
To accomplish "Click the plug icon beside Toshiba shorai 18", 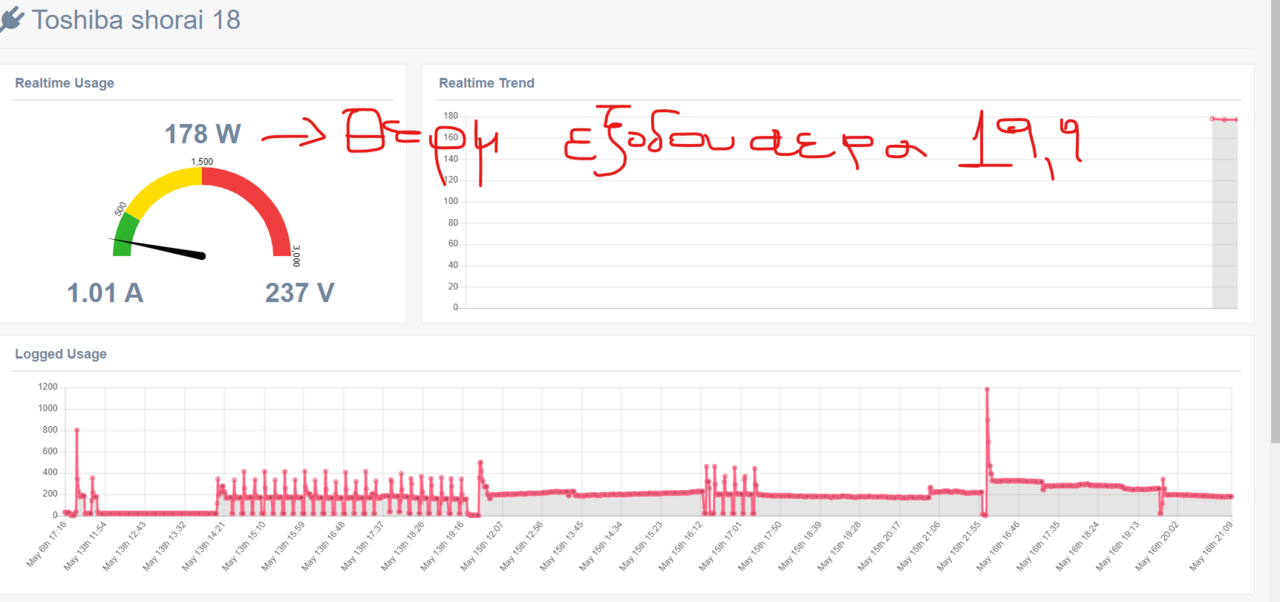I will 11,20.
